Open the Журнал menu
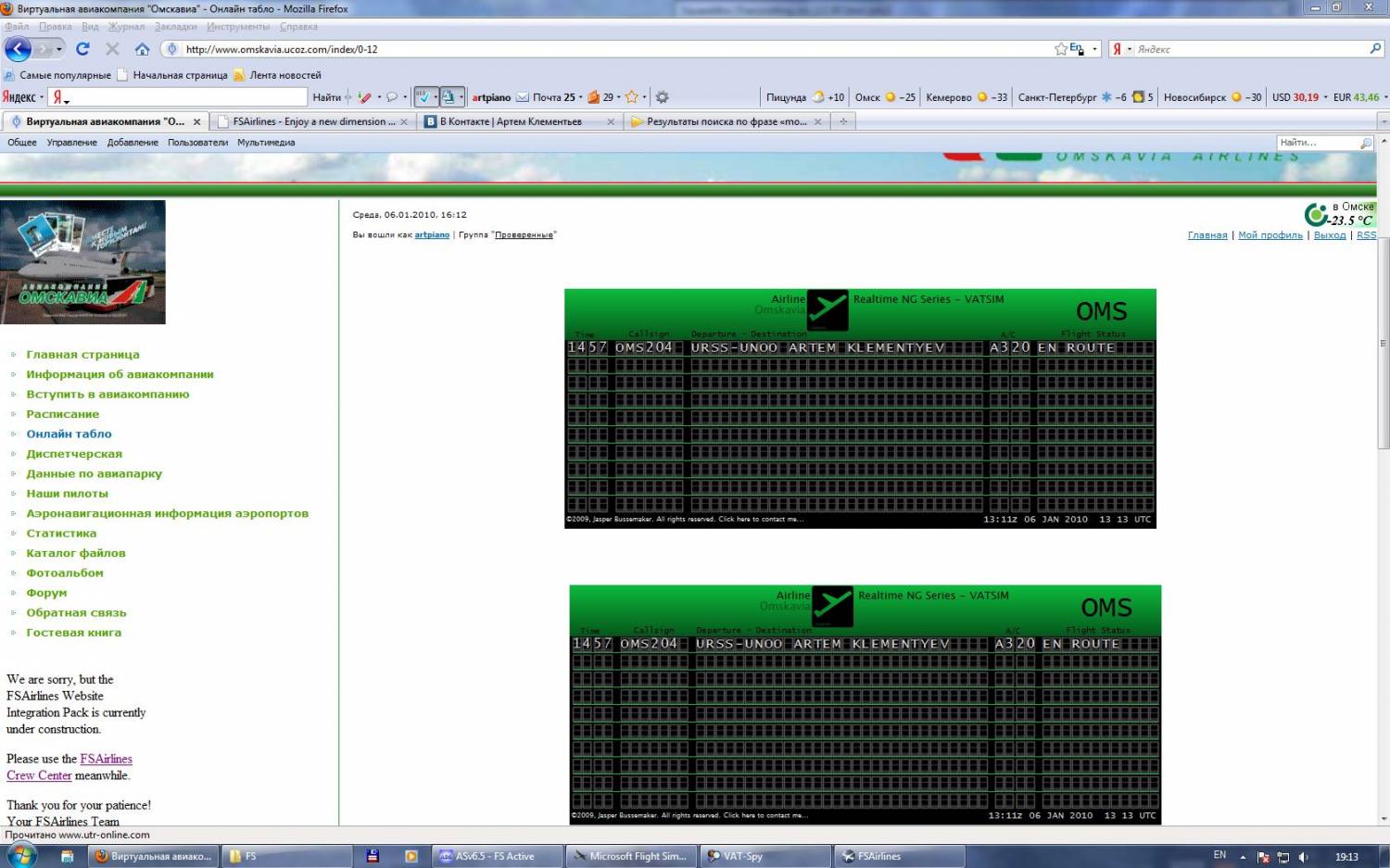The image size is (1390, 868). (126, 27)
